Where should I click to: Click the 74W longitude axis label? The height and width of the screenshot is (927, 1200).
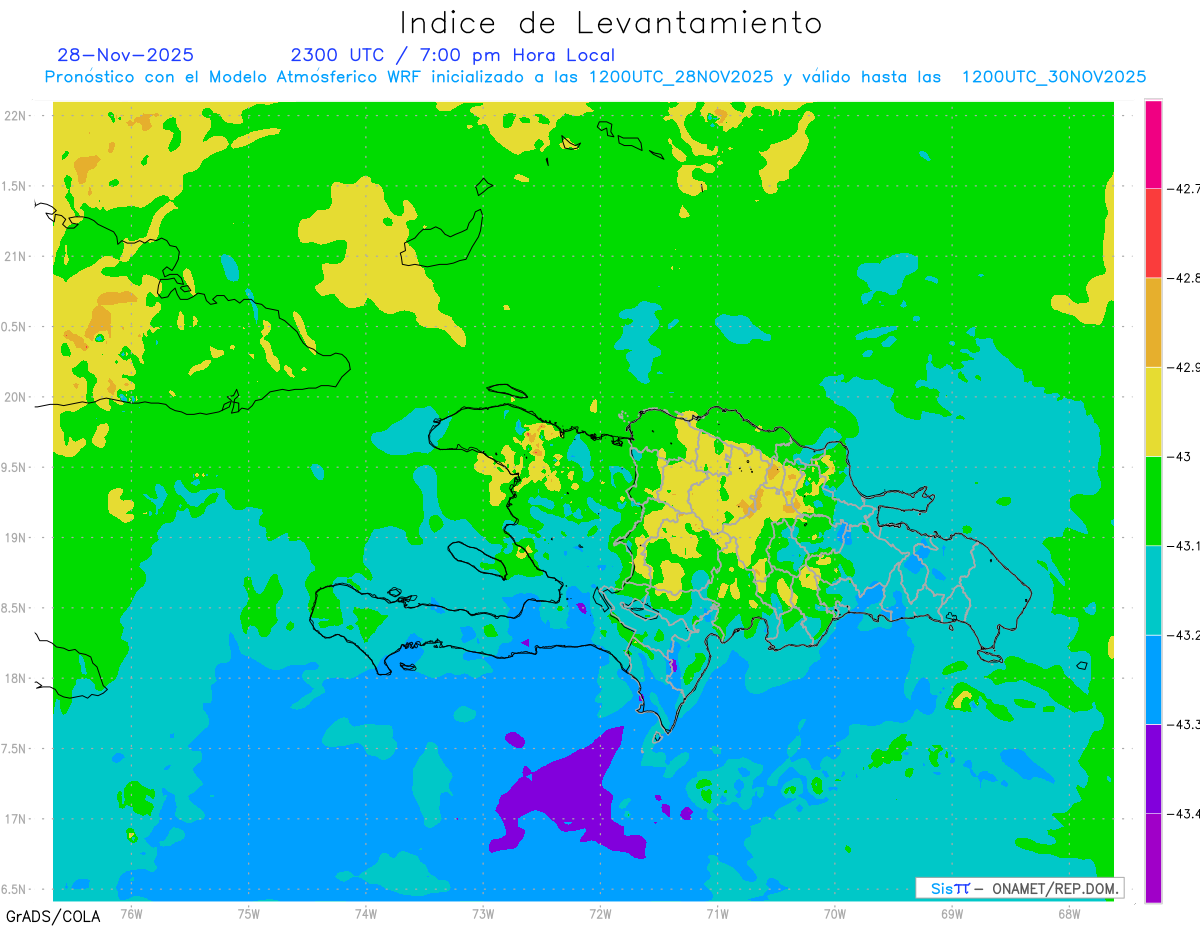[366, 914]
